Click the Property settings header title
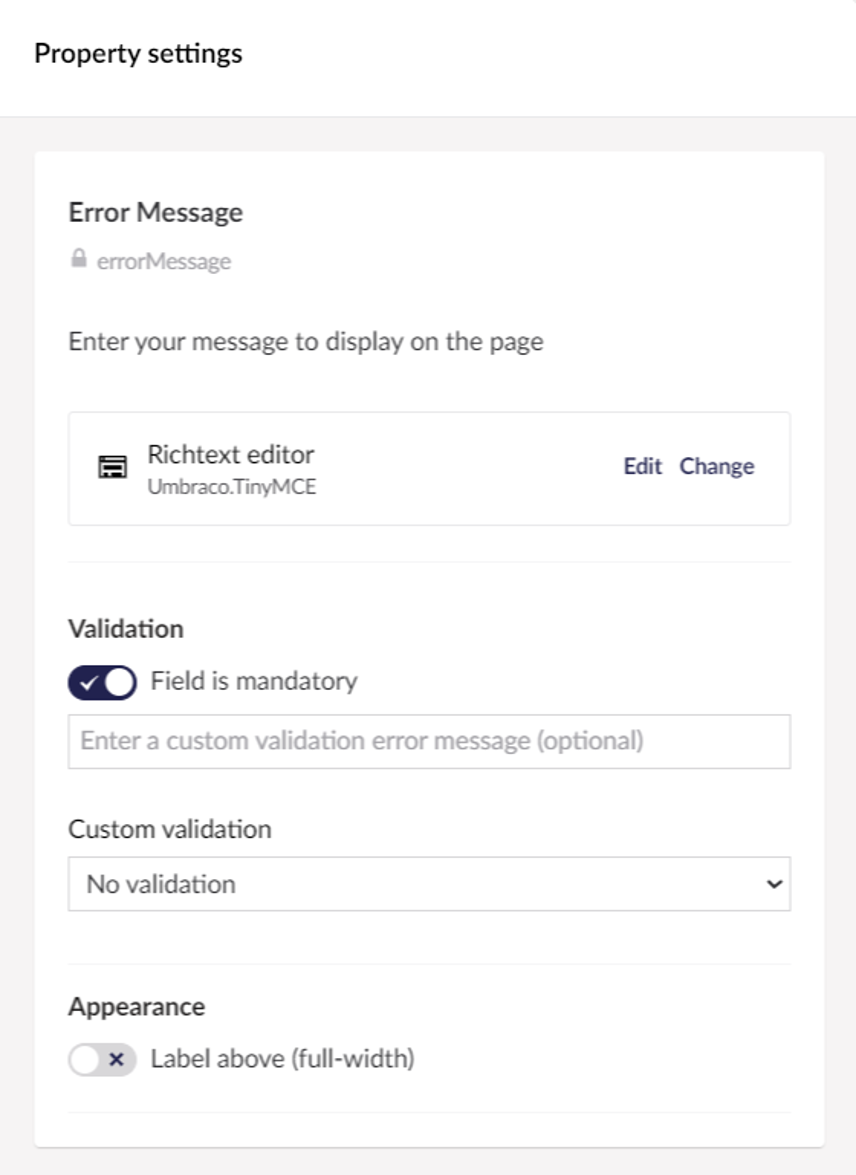Viewport: 856px width, 1175px height. pos(138,54)
